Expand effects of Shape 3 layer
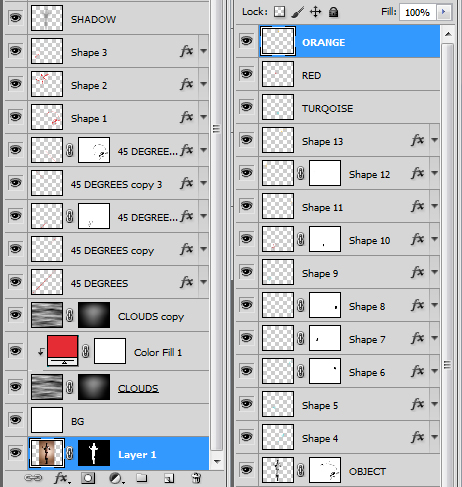 [203, 51]
